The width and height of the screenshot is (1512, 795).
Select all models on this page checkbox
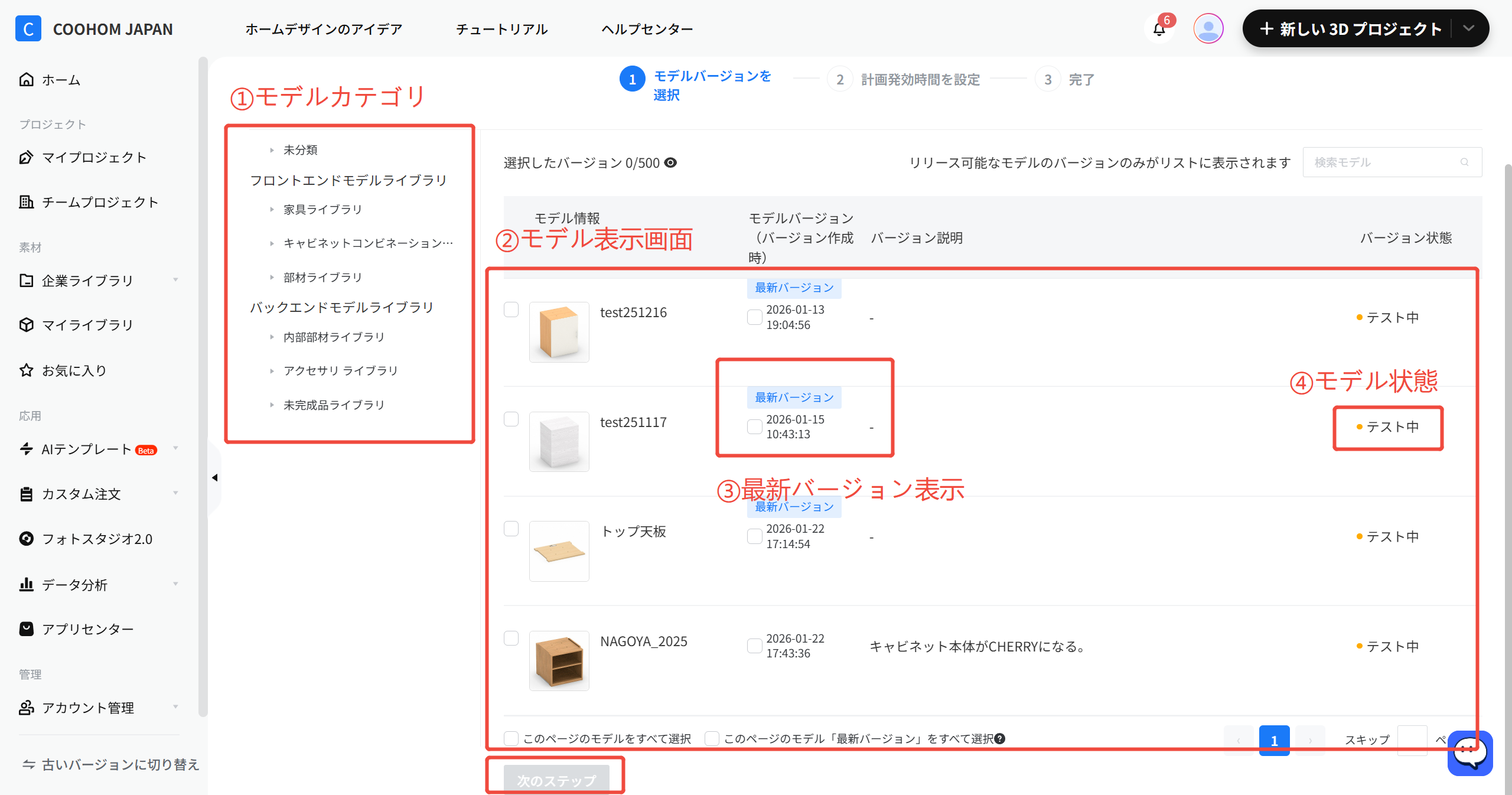(511, 738)
